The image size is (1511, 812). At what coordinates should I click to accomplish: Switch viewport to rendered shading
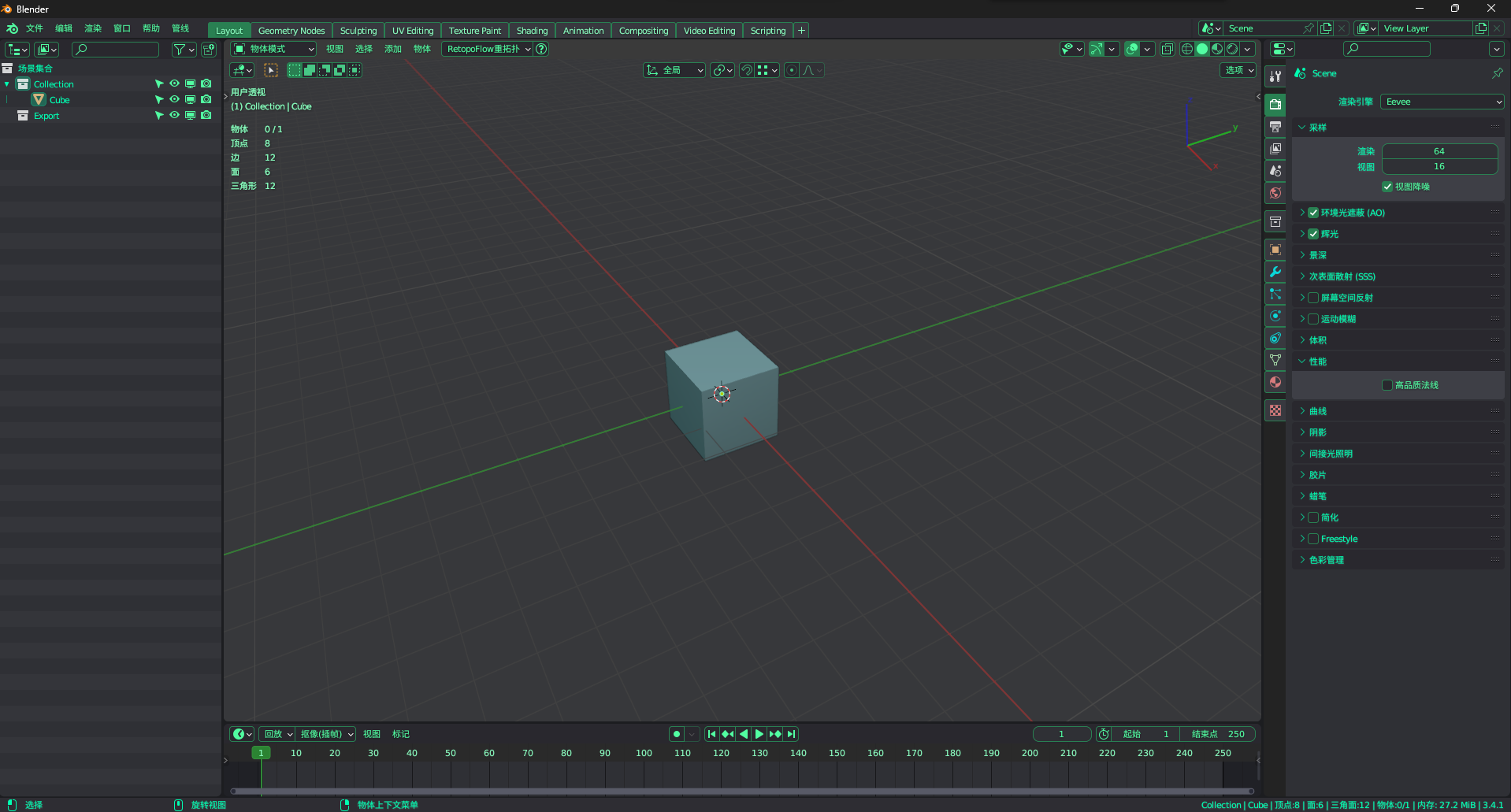(x=1232, y=49)
